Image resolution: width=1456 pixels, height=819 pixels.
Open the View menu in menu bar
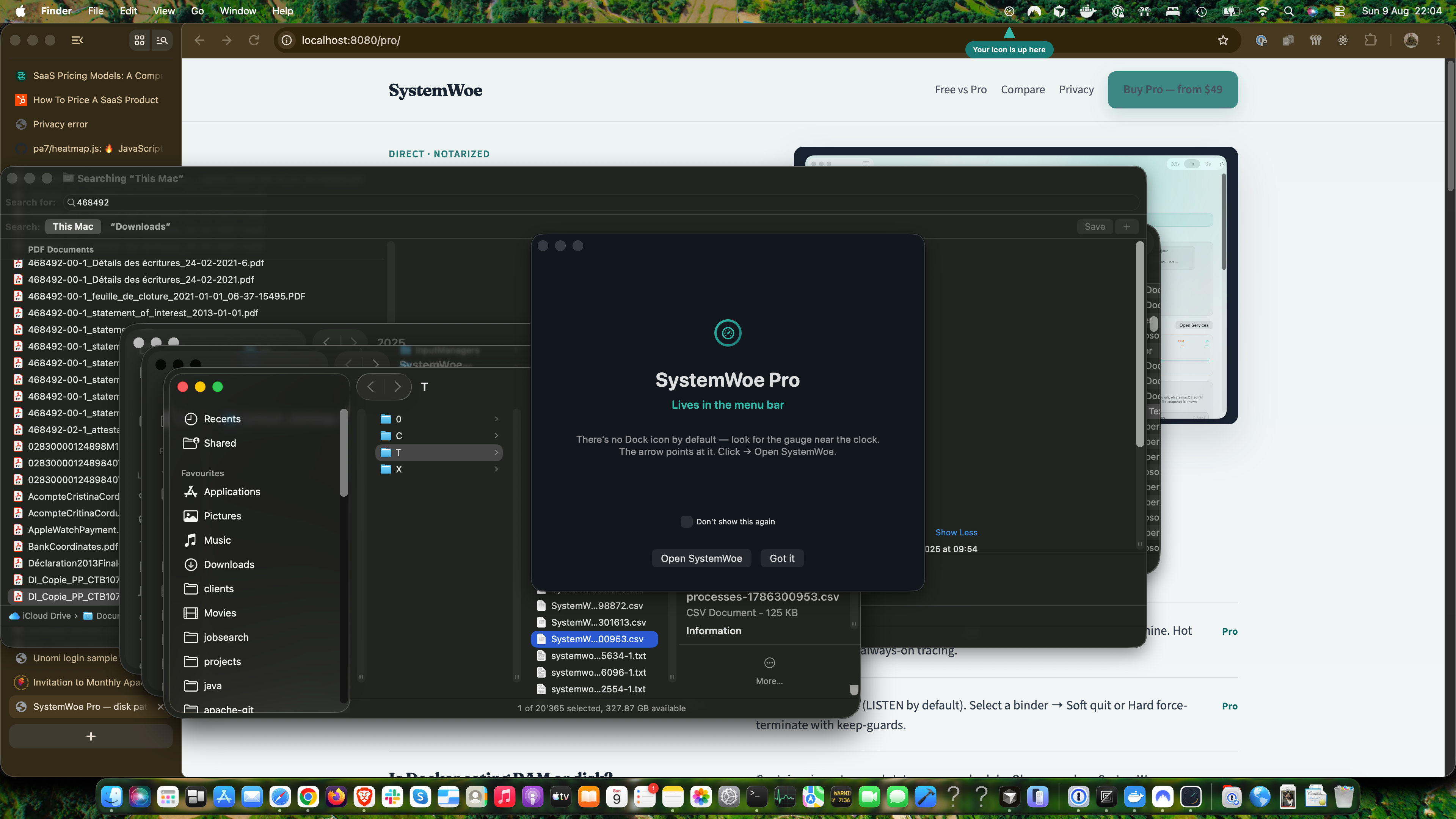[164, 11]
